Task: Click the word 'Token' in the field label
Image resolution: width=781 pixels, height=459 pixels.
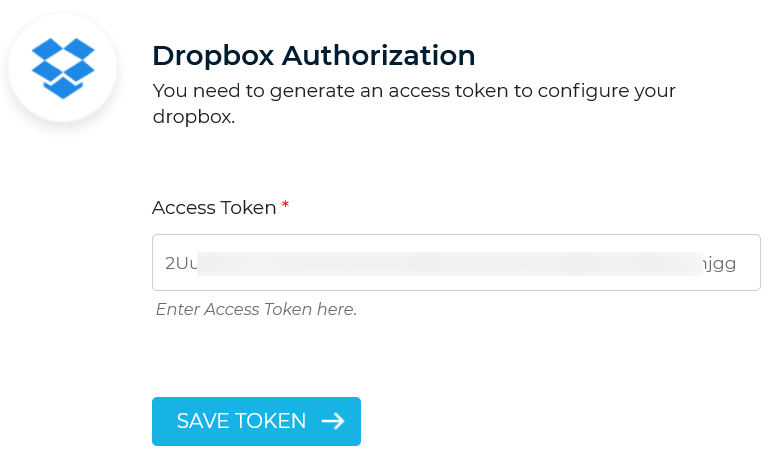Action: click(248, 208)
